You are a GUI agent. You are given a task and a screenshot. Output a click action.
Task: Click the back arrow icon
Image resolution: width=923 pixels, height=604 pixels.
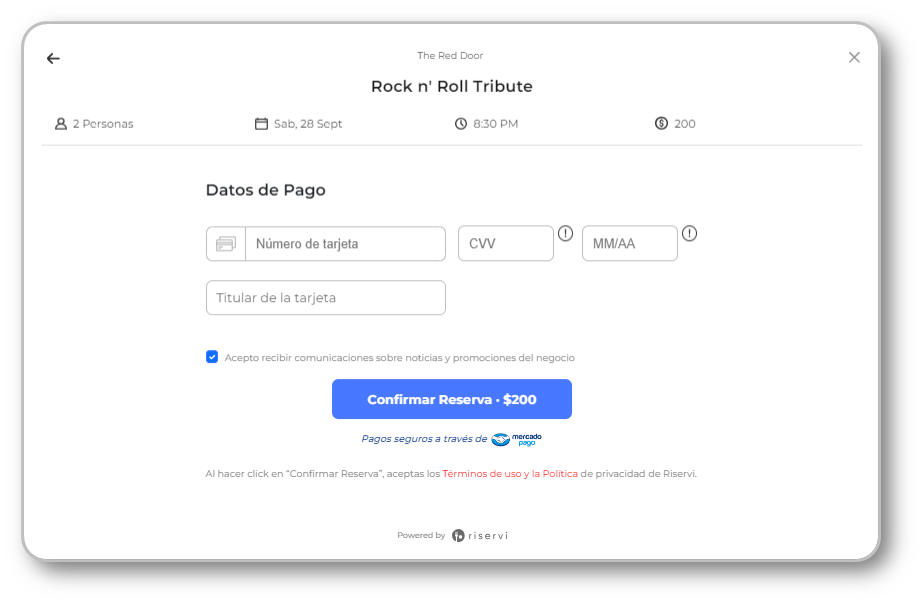(53, 58)
